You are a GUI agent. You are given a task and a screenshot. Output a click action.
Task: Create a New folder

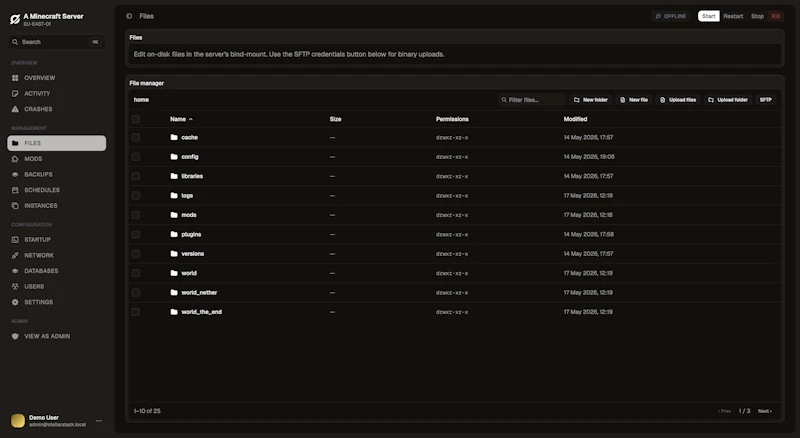tap(591, 100)
